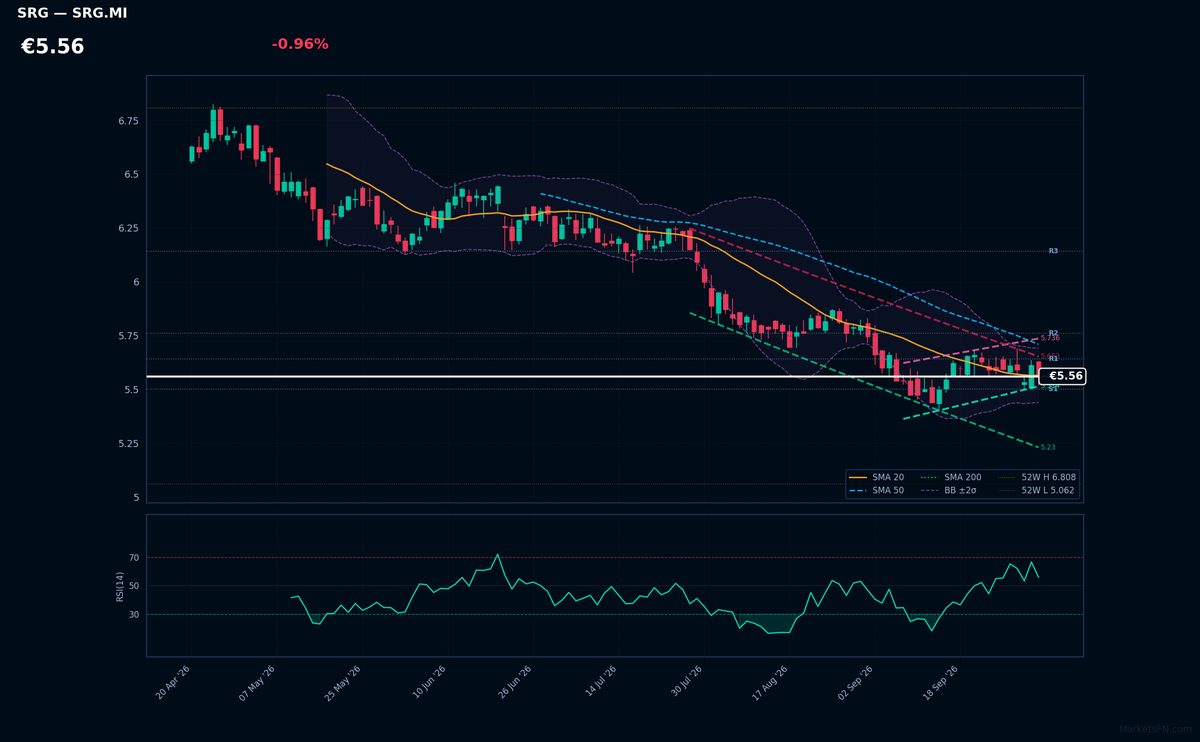Click the 52W L 5.062 legend entry
This screenshot has width=1200, height=742.
[x=1036, y=491]
